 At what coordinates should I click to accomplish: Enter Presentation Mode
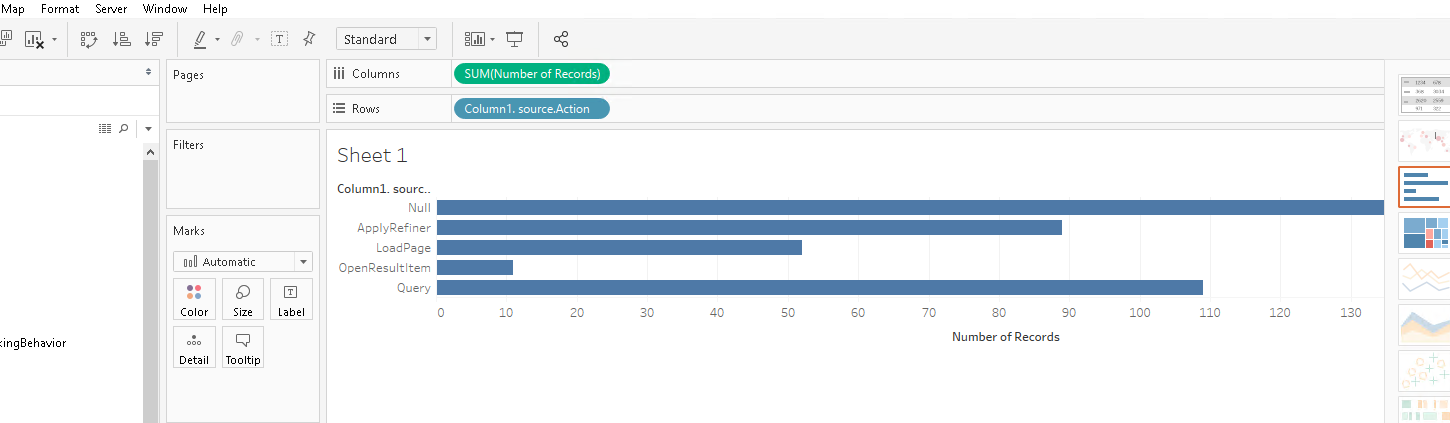[515, 39]
